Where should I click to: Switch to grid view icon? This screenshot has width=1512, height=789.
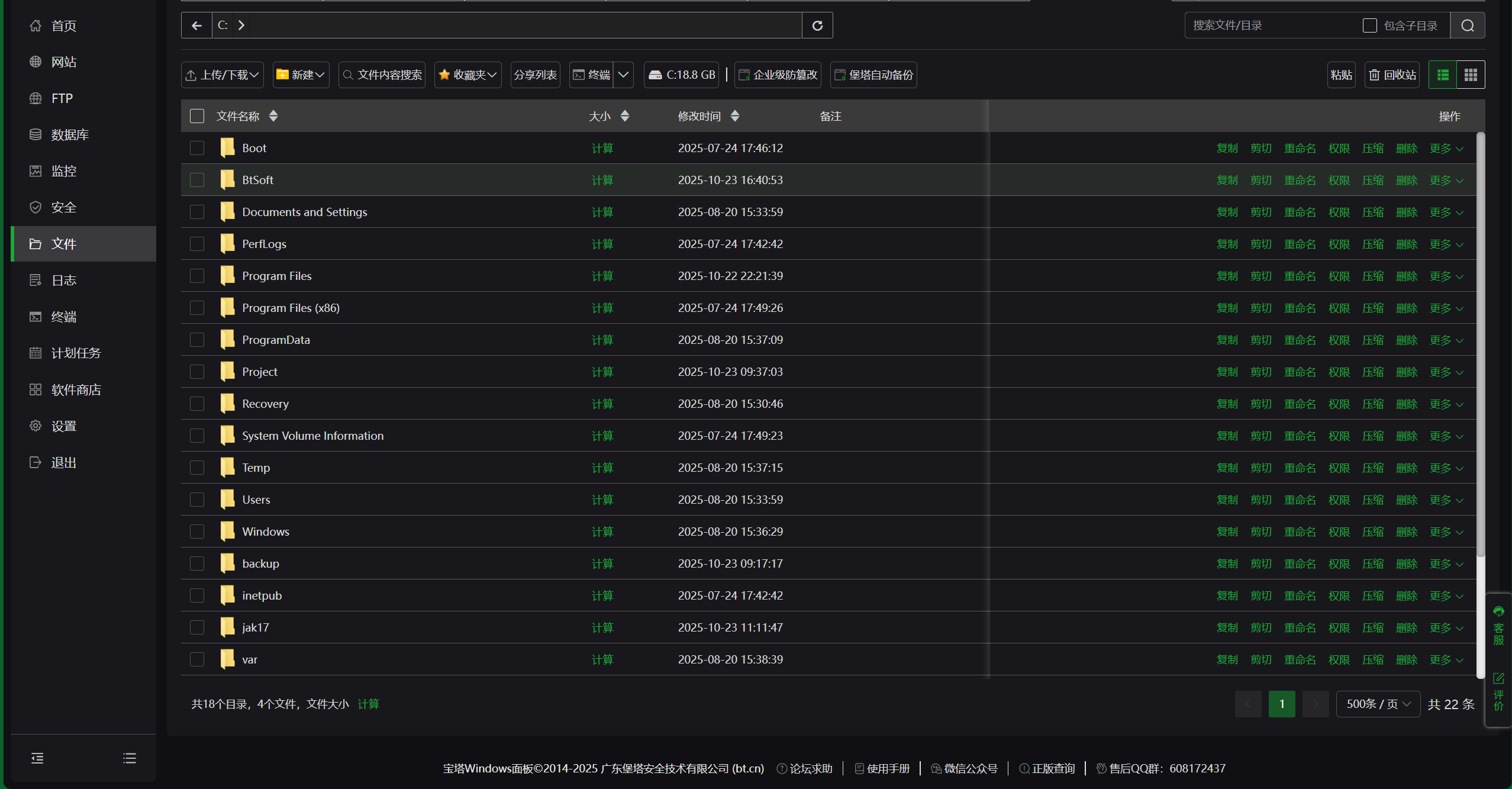(x=1471, y=75)
